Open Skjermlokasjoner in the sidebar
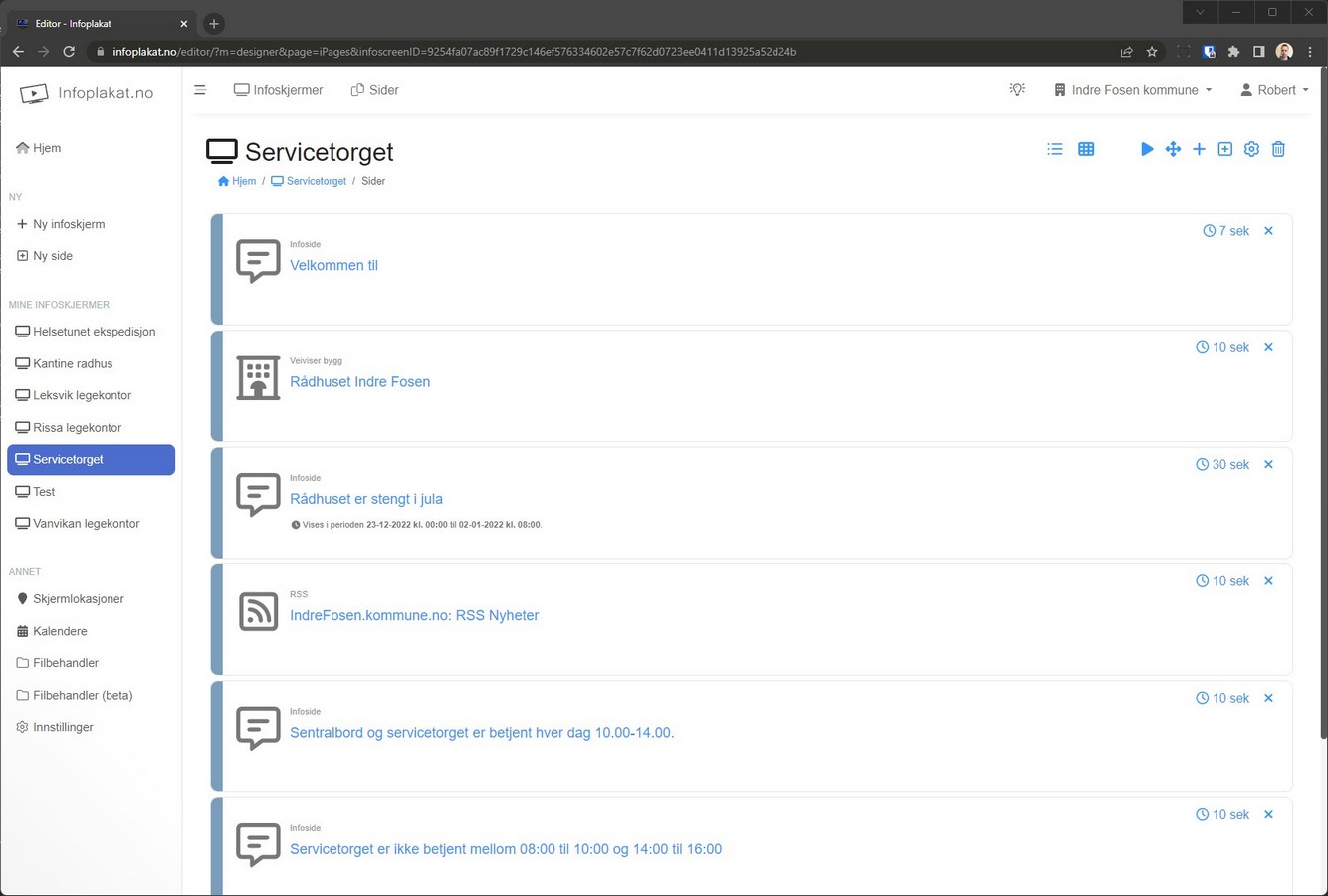 pos(78,599)
